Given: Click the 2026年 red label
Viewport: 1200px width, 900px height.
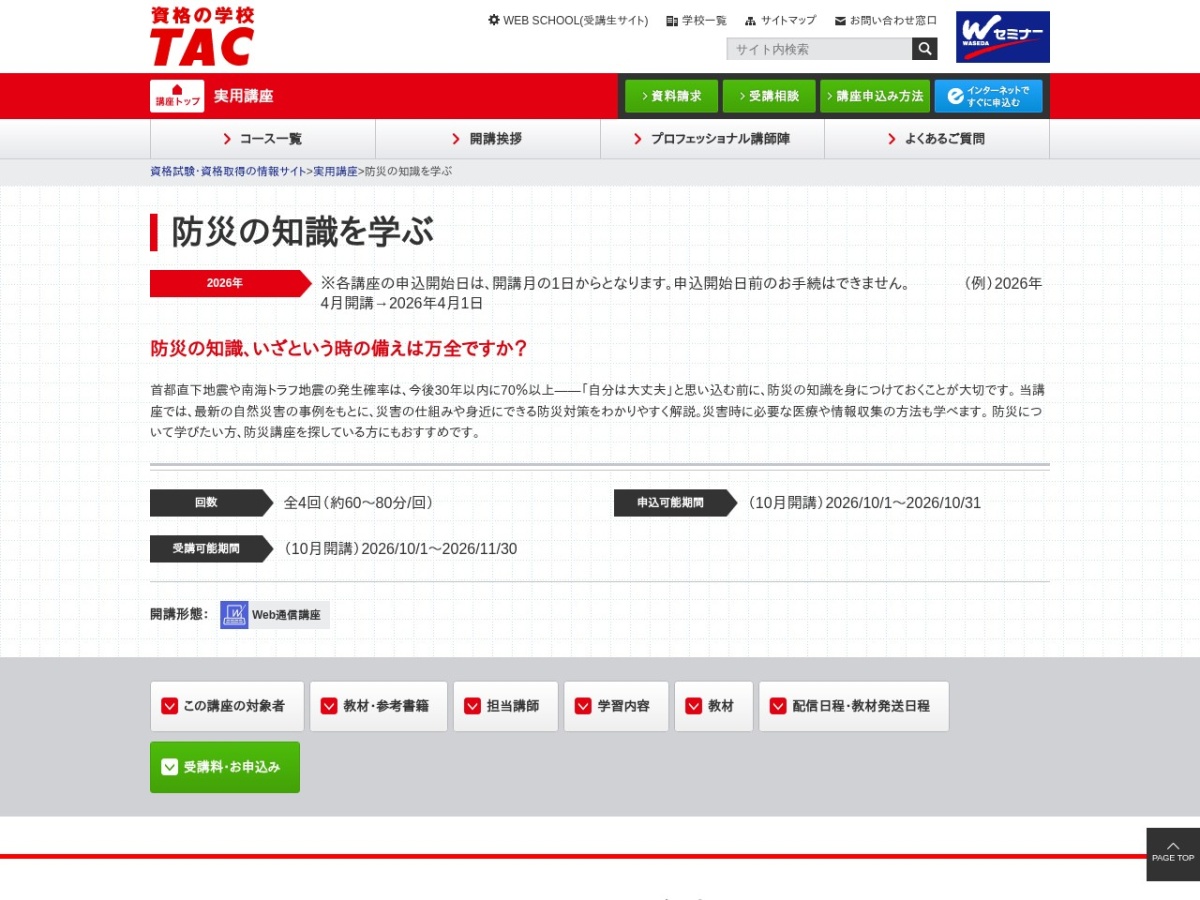Looking at the screenshot, I should (x=231, y=283).
